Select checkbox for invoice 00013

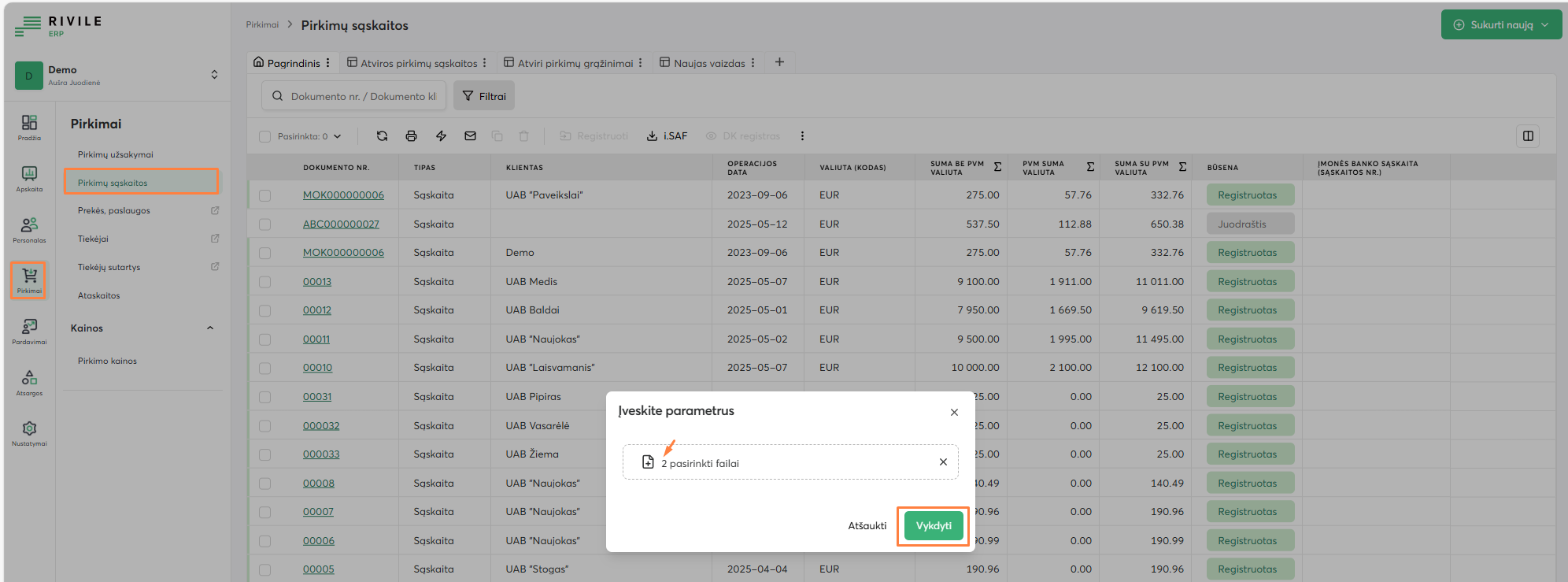coord(265,282)
